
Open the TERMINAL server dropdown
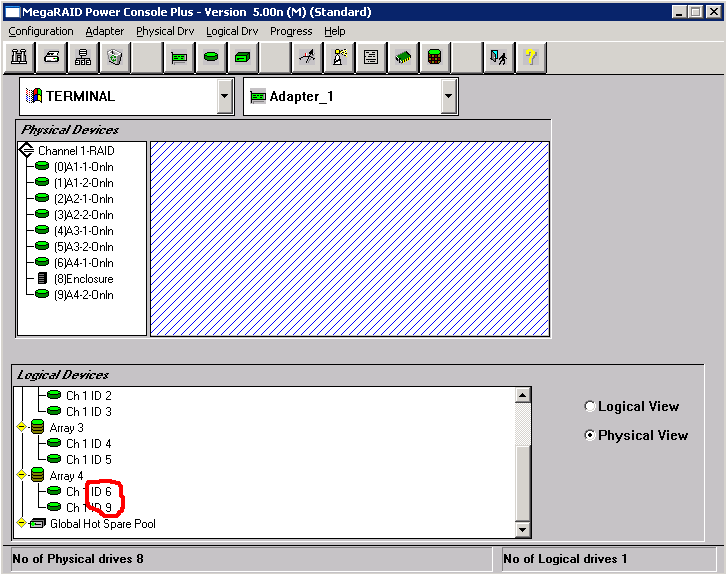point(224,97)
